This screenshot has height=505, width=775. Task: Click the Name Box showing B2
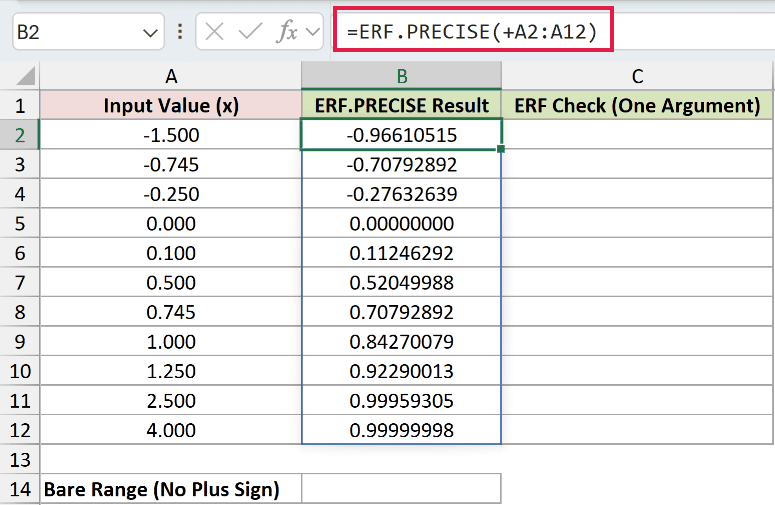click(x=88, y=32)
